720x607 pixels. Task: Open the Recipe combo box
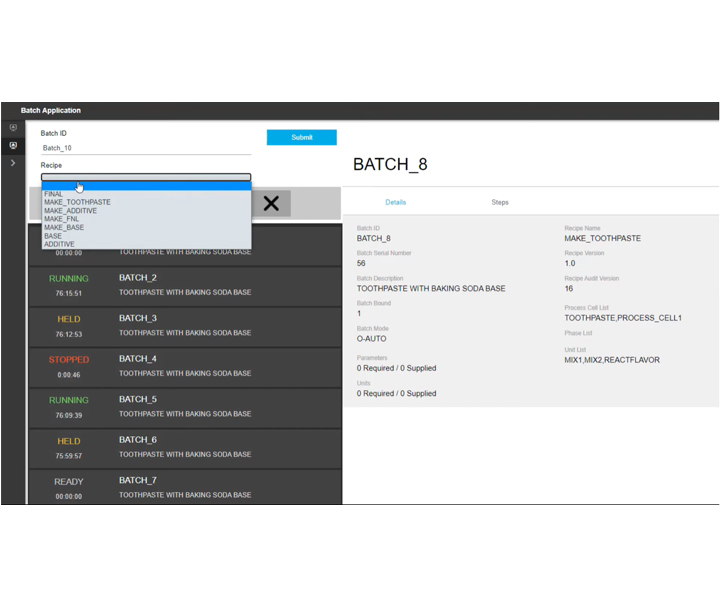click(x=146, y=177)
